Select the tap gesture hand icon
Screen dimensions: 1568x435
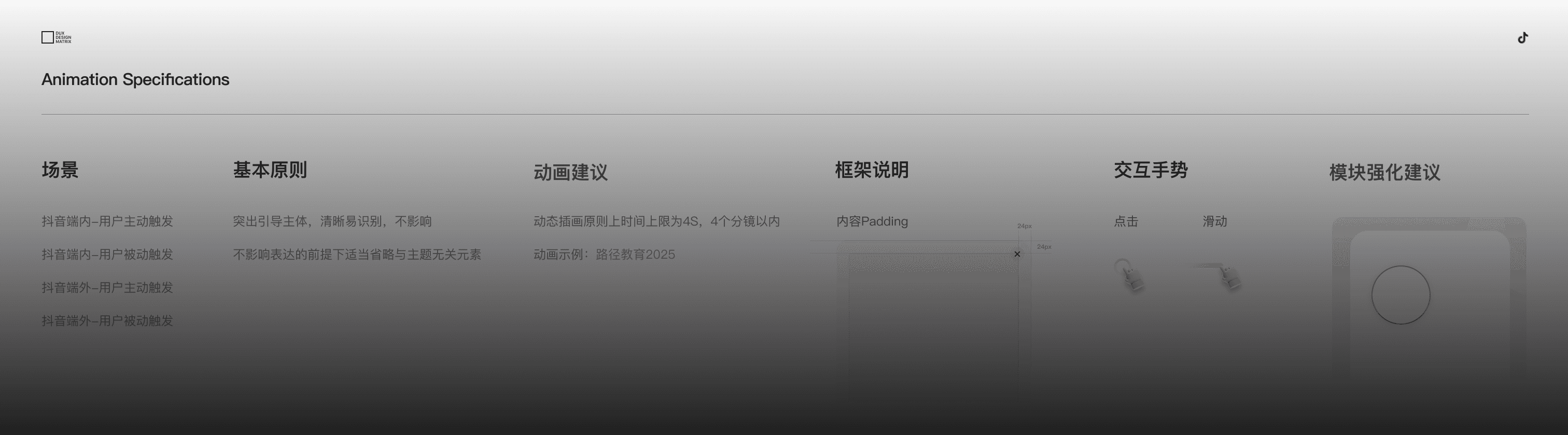coord(1130,276)
